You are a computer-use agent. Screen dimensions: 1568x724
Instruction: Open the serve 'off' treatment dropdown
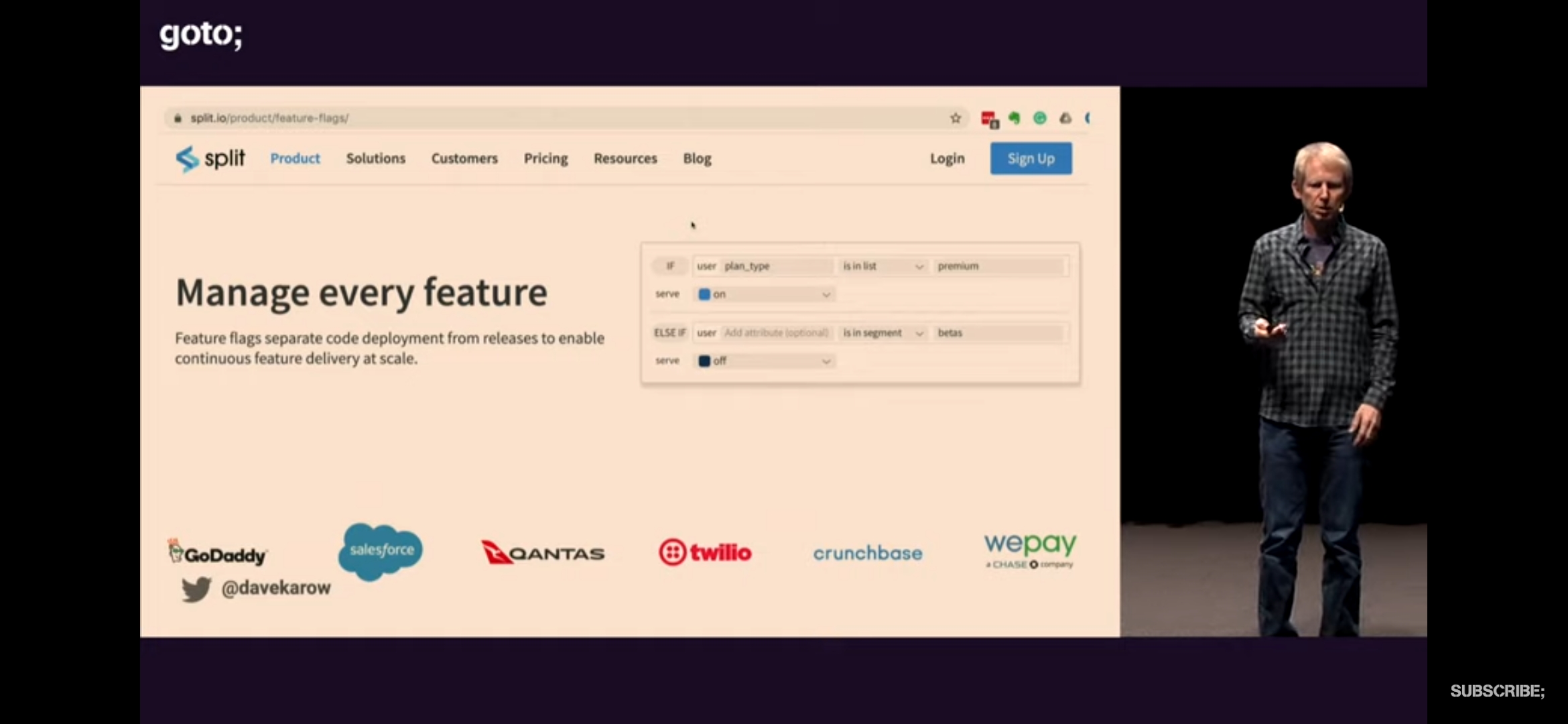[x=765, y=361]
